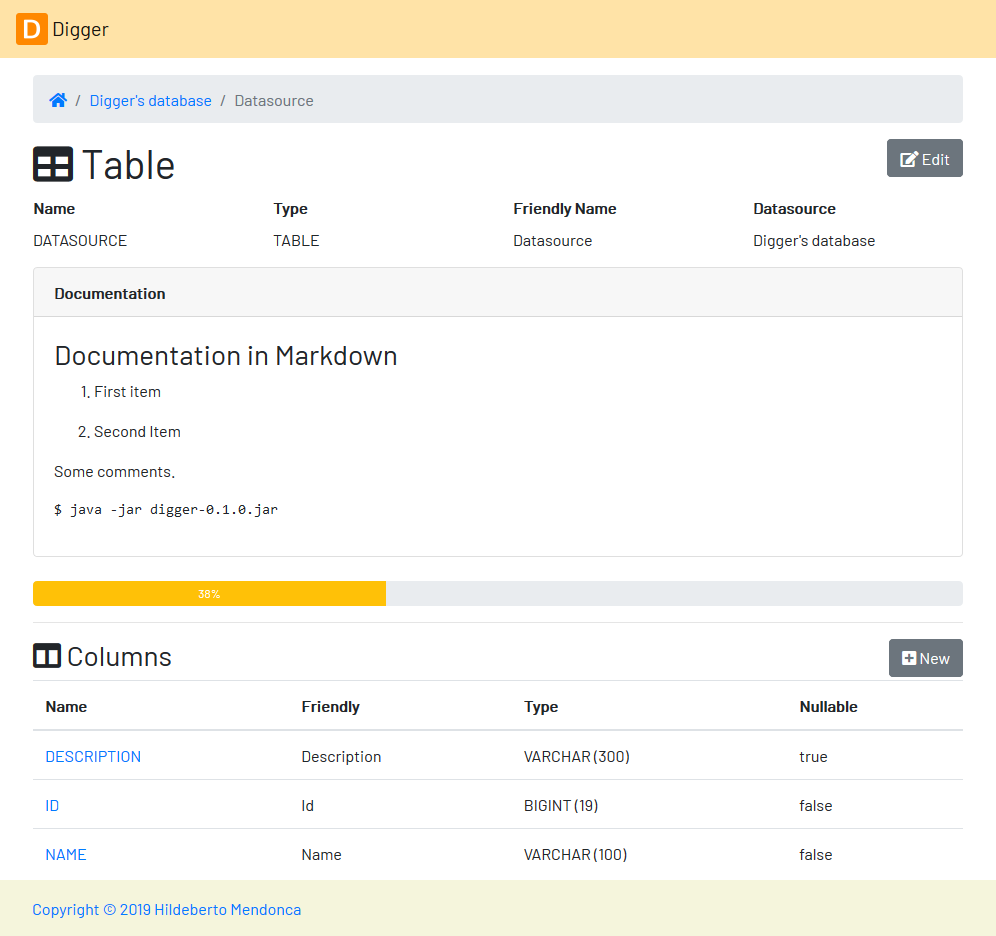Click the Friendly column header
This screenshot has height=936, width=996.
click(x=330, y=707)
